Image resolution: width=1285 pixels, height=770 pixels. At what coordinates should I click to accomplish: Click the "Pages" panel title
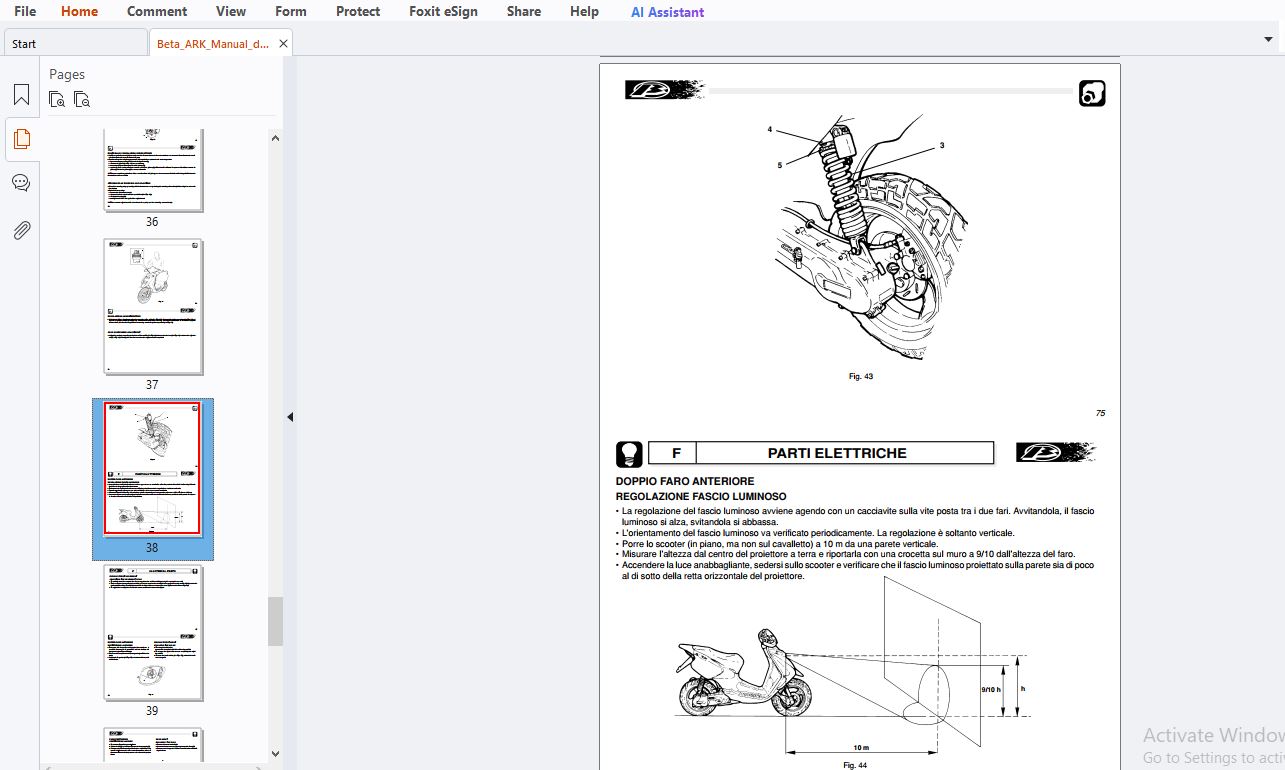(x=67, y=74)
